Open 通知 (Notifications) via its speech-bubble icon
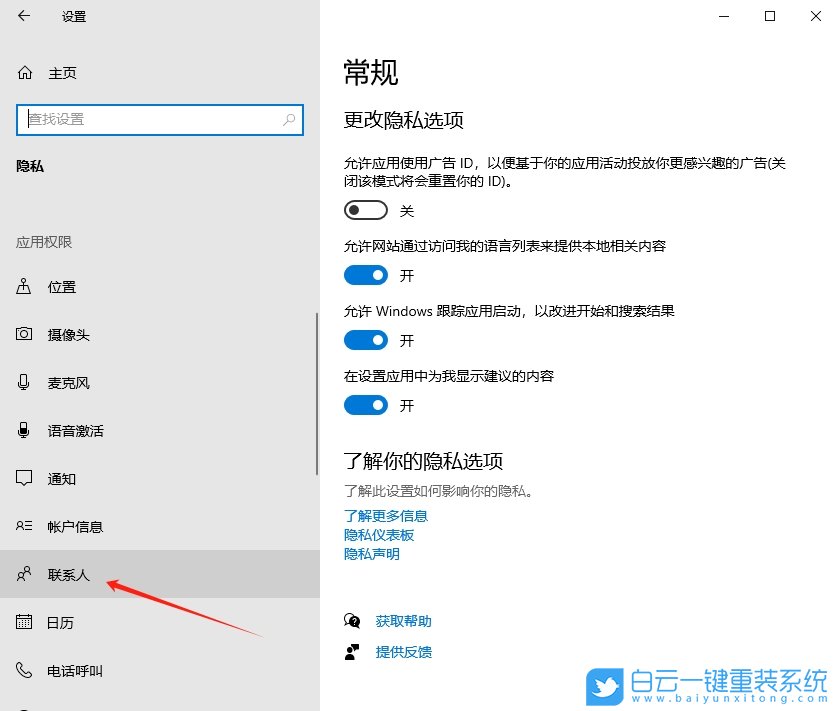Screen dimensions: 839x711 [x=25, y=479]
